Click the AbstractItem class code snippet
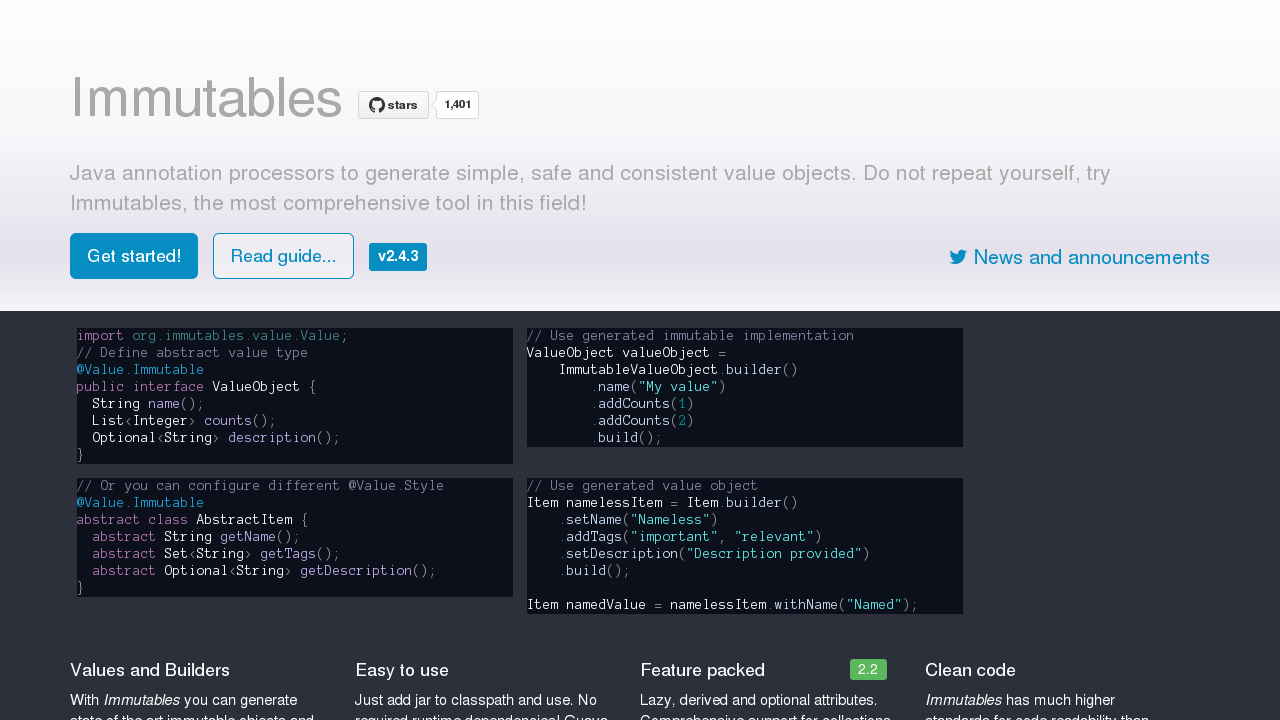 (x=295, y=537)
